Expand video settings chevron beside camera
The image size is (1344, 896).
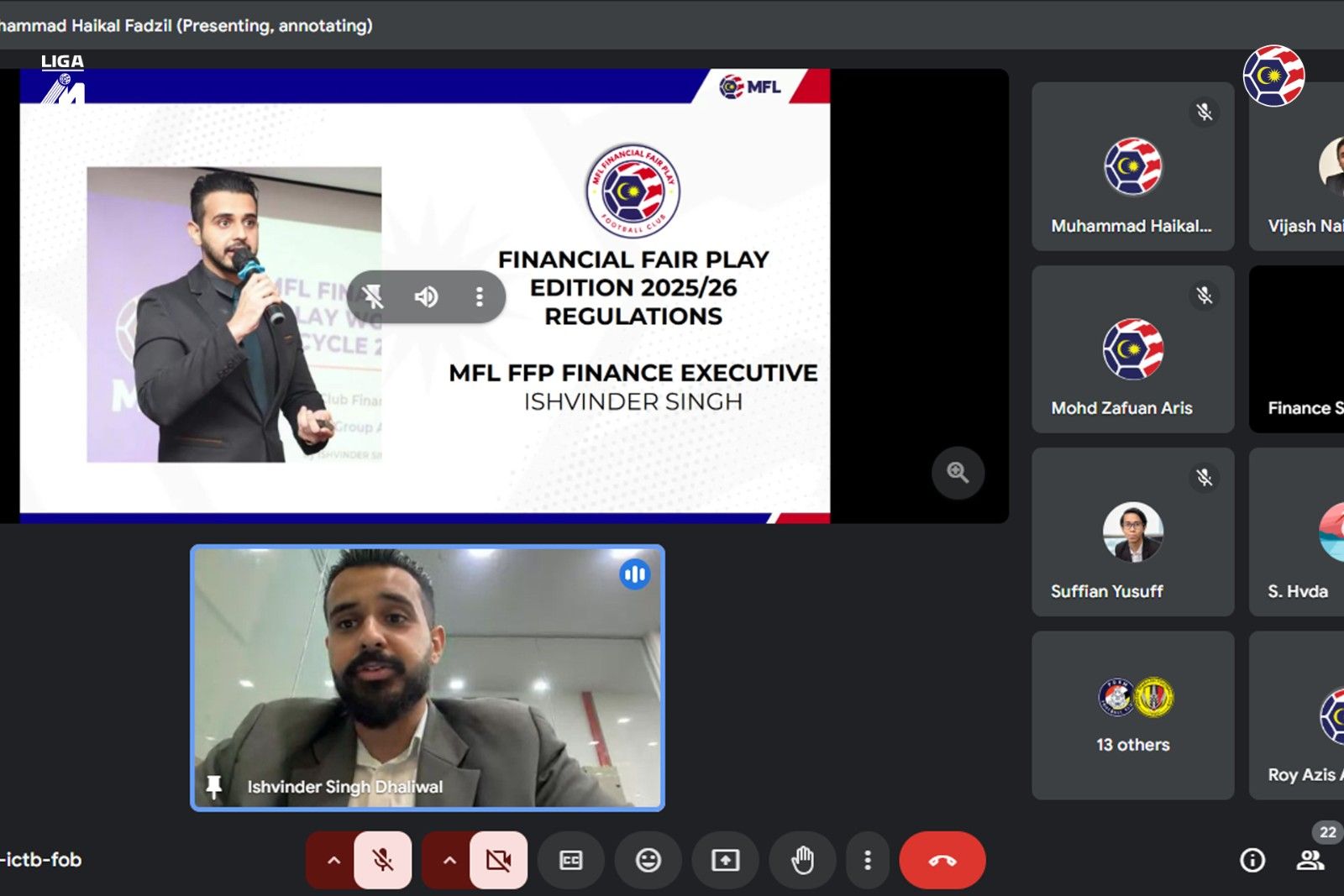click(449, 860)
